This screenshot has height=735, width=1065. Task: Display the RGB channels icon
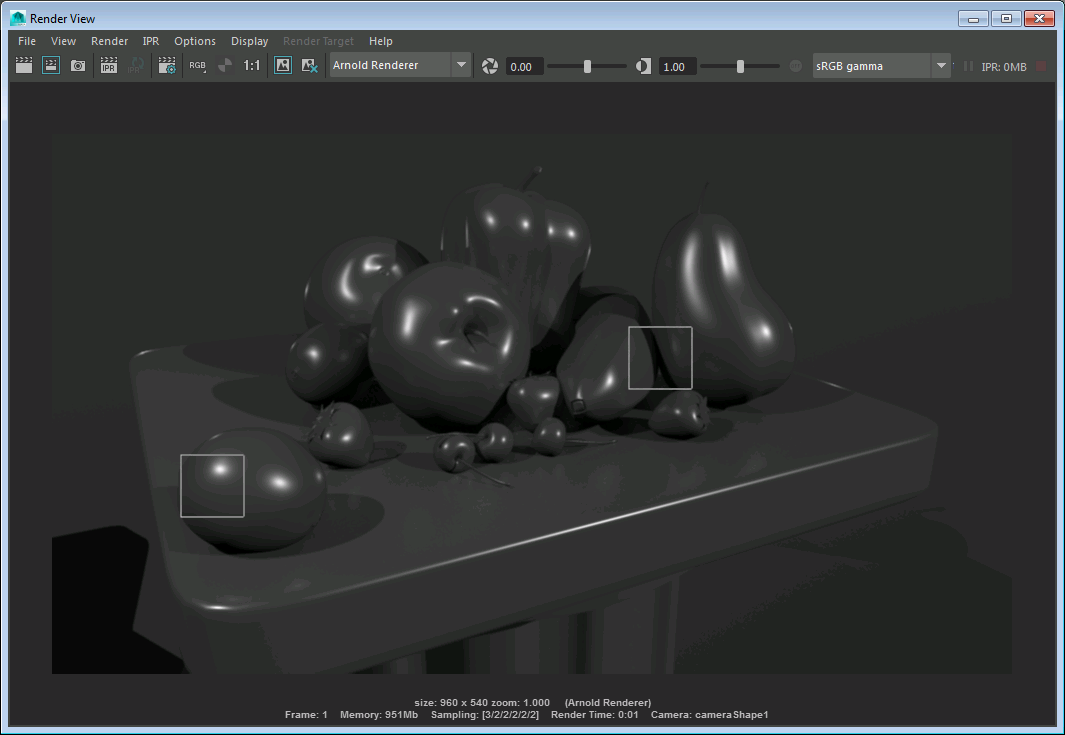(x=197, y=65)
